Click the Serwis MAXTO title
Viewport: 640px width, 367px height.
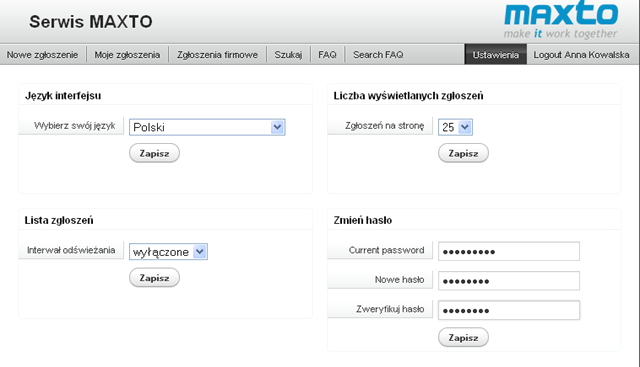91,22
